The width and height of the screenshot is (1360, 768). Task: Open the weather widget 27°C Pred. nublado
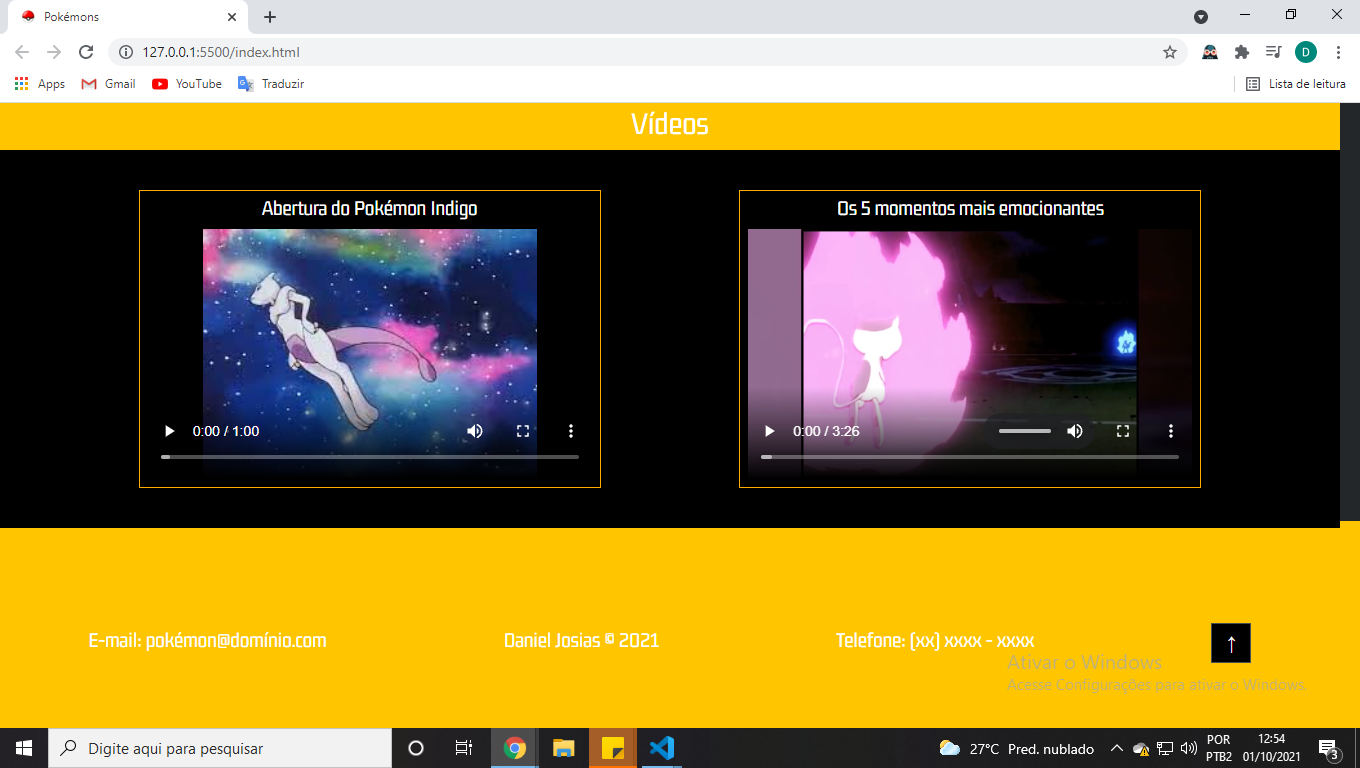tap(1017, 748)
